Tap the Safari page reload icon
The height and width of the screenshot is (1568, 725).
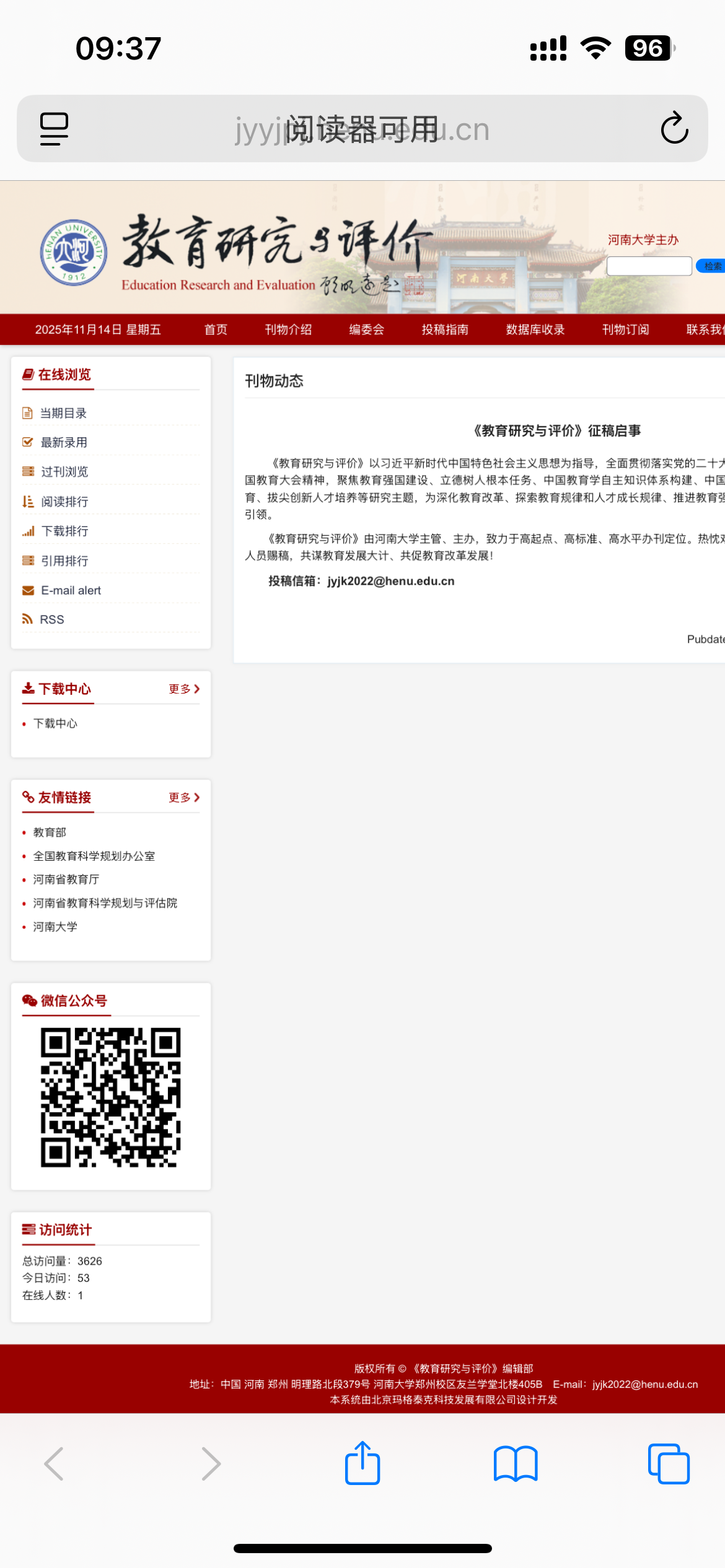[x=674, y=128]
